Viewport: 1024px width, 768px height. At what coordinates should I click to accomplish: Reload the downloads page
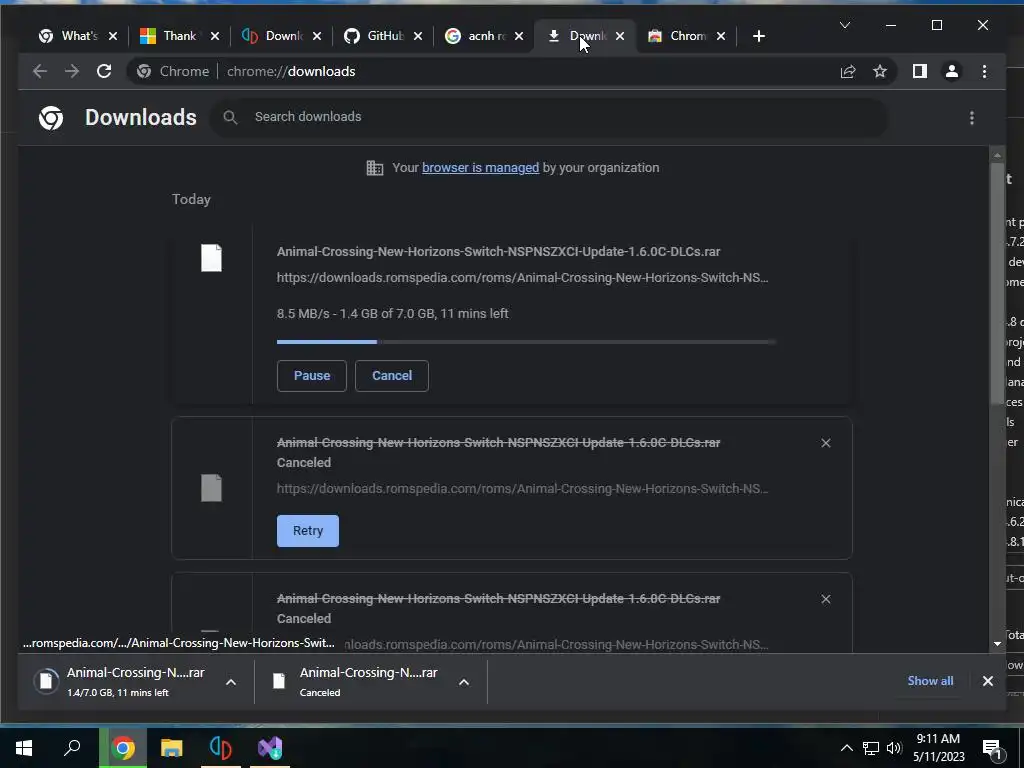(104, 71)
